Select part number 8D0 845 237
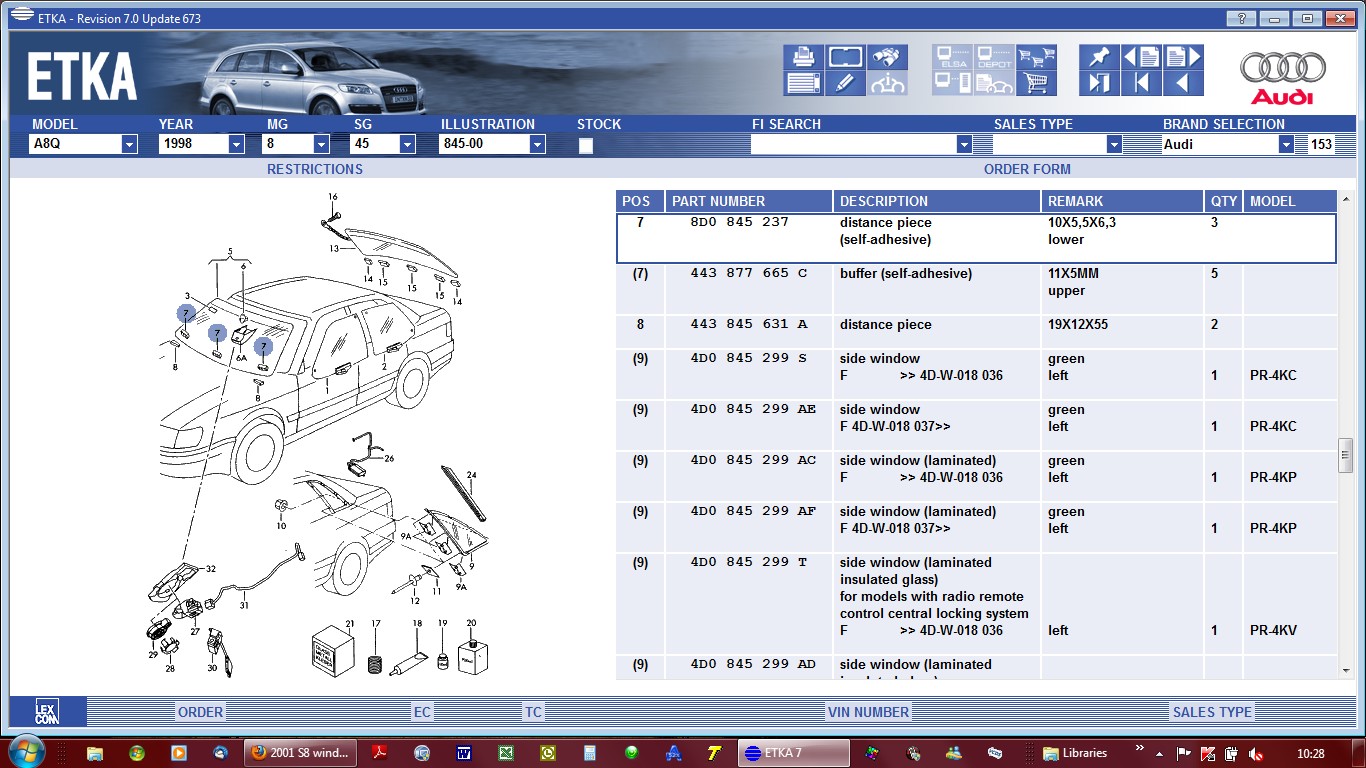 (740, 223)
